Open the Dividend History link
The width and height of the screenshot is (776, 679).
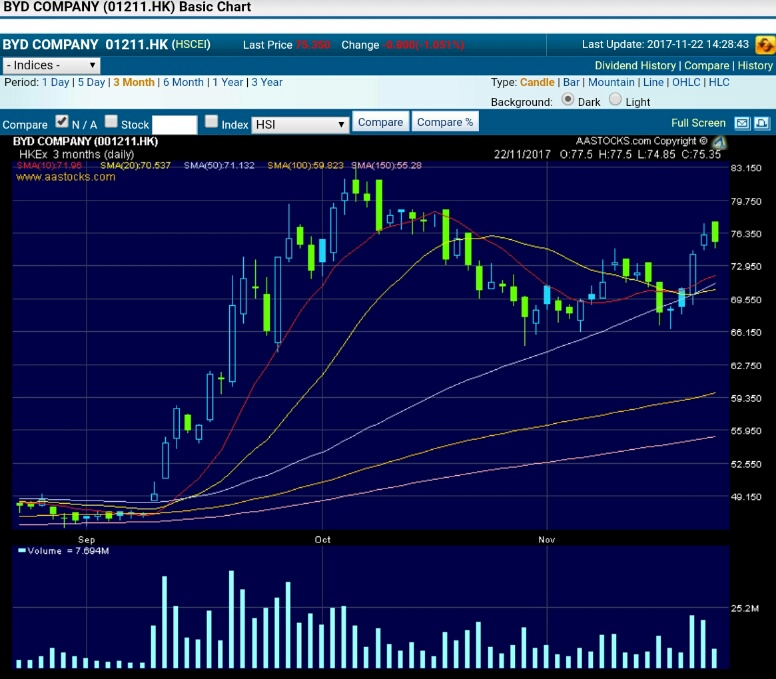click(x=635, y=65)
